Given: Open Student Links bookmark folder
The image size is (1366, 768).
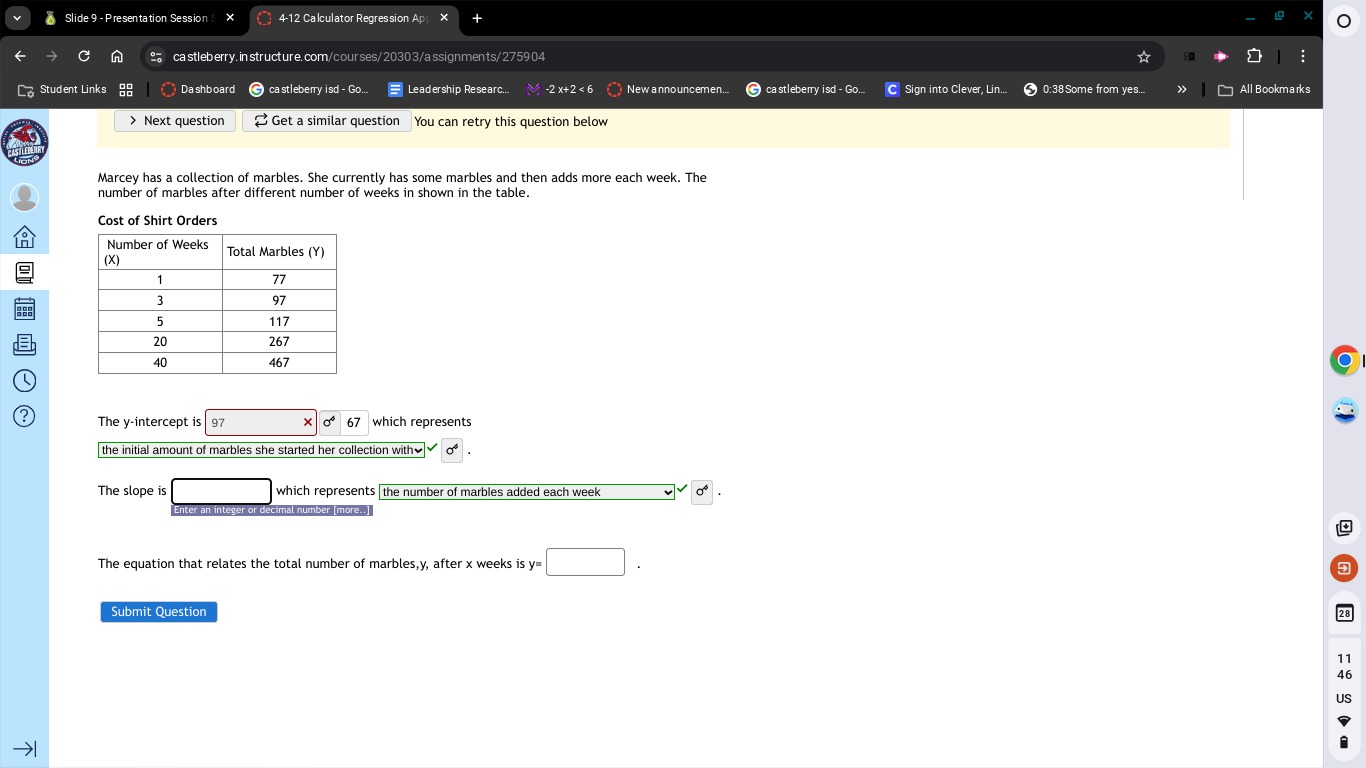Looking at the screenshot, I should click(x=63, y=89).
